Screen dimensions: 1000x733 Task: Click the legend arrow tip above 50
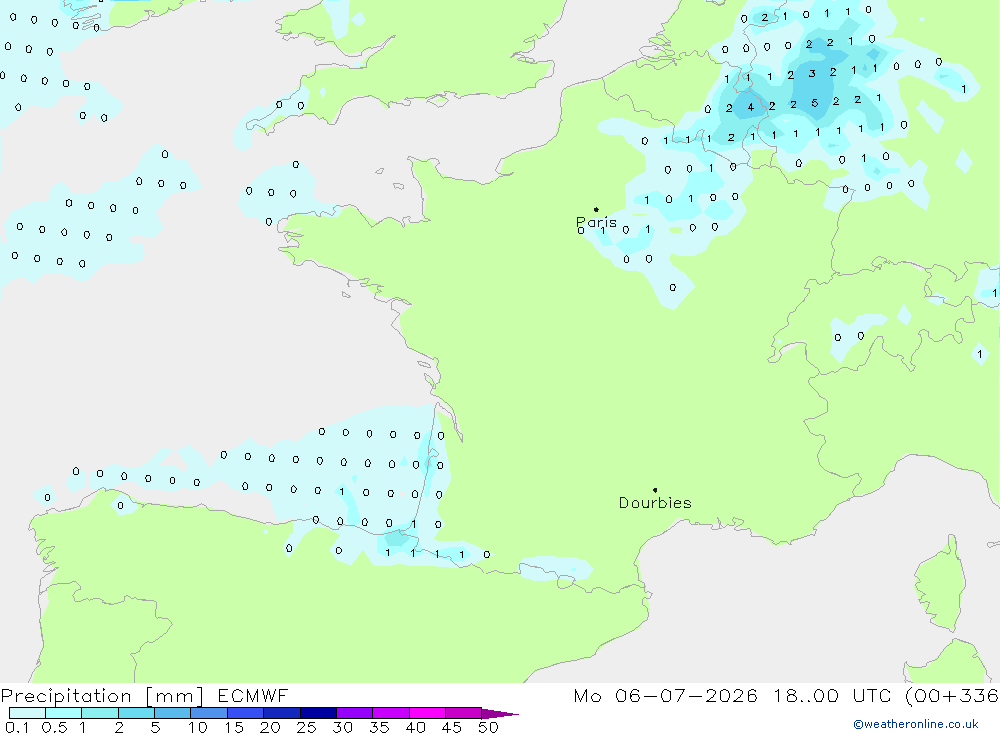pos(501,714)
